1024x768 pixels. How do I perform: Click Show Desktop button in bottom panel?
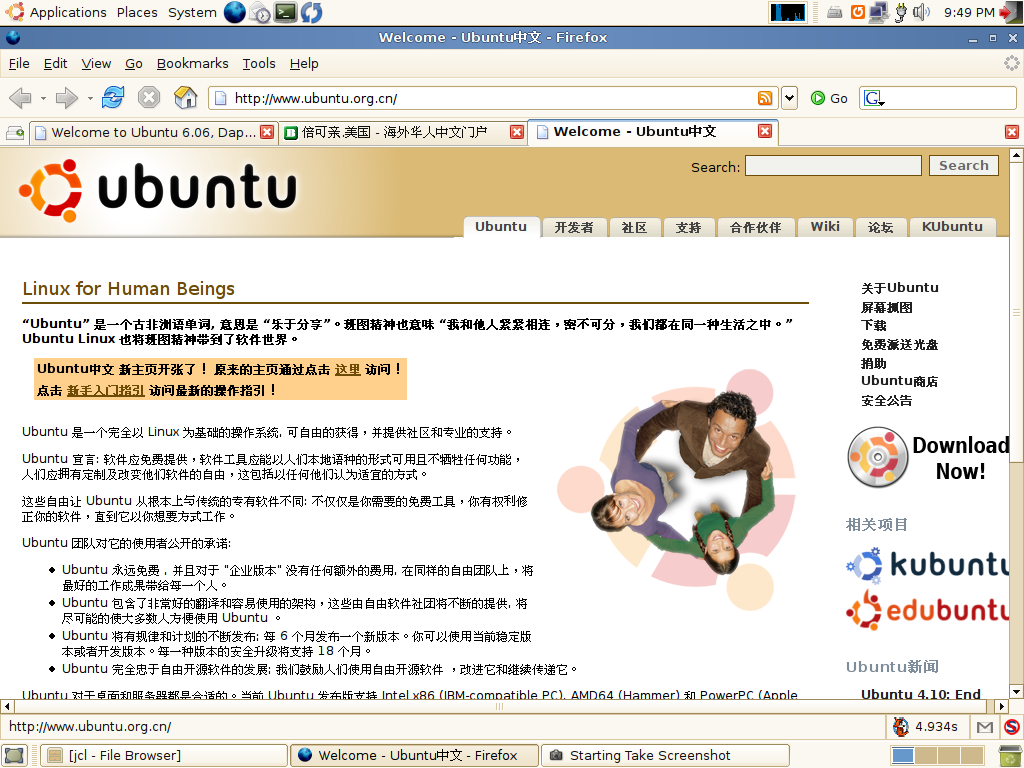(14, 756)
